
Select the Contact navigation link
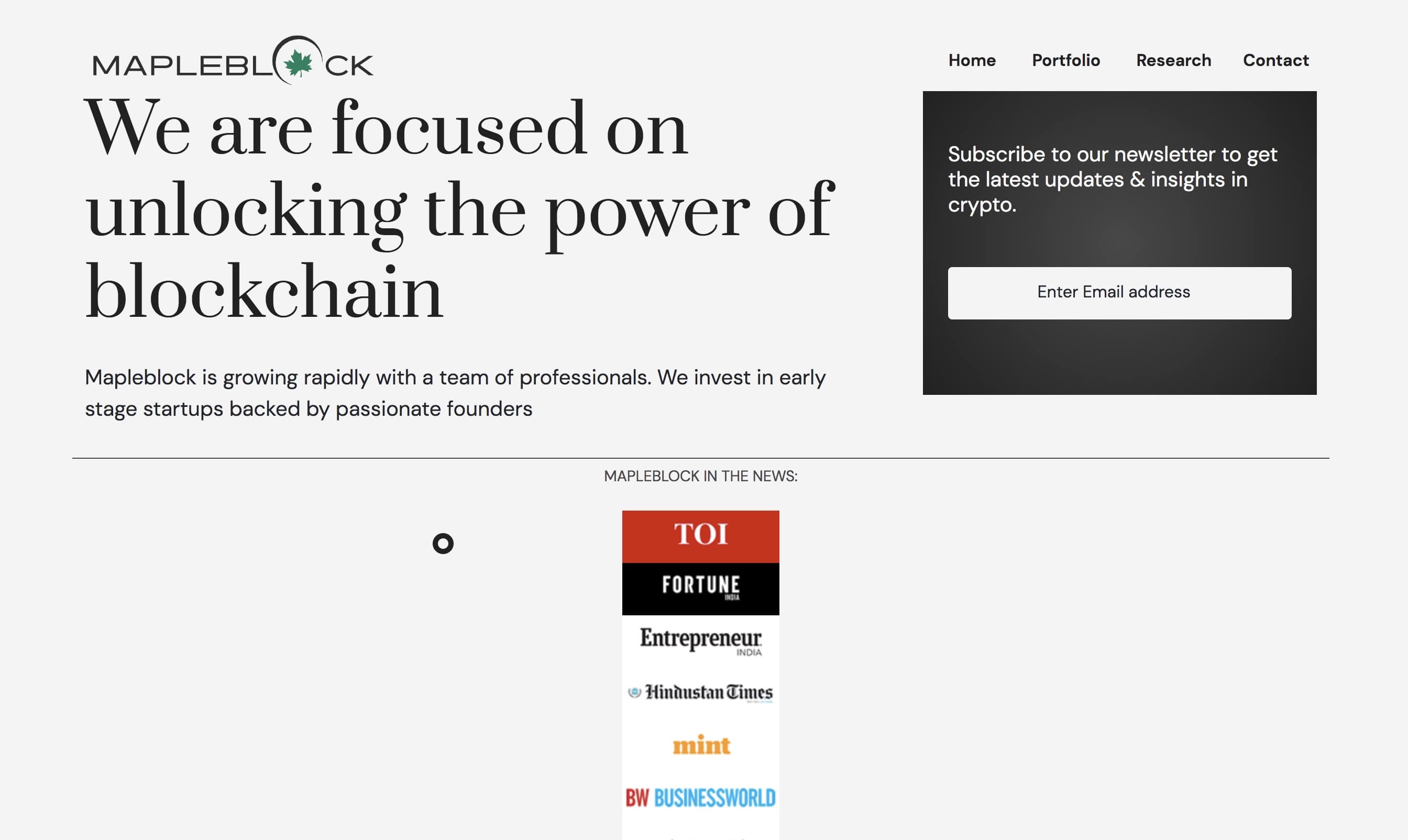pos(1275,60)
